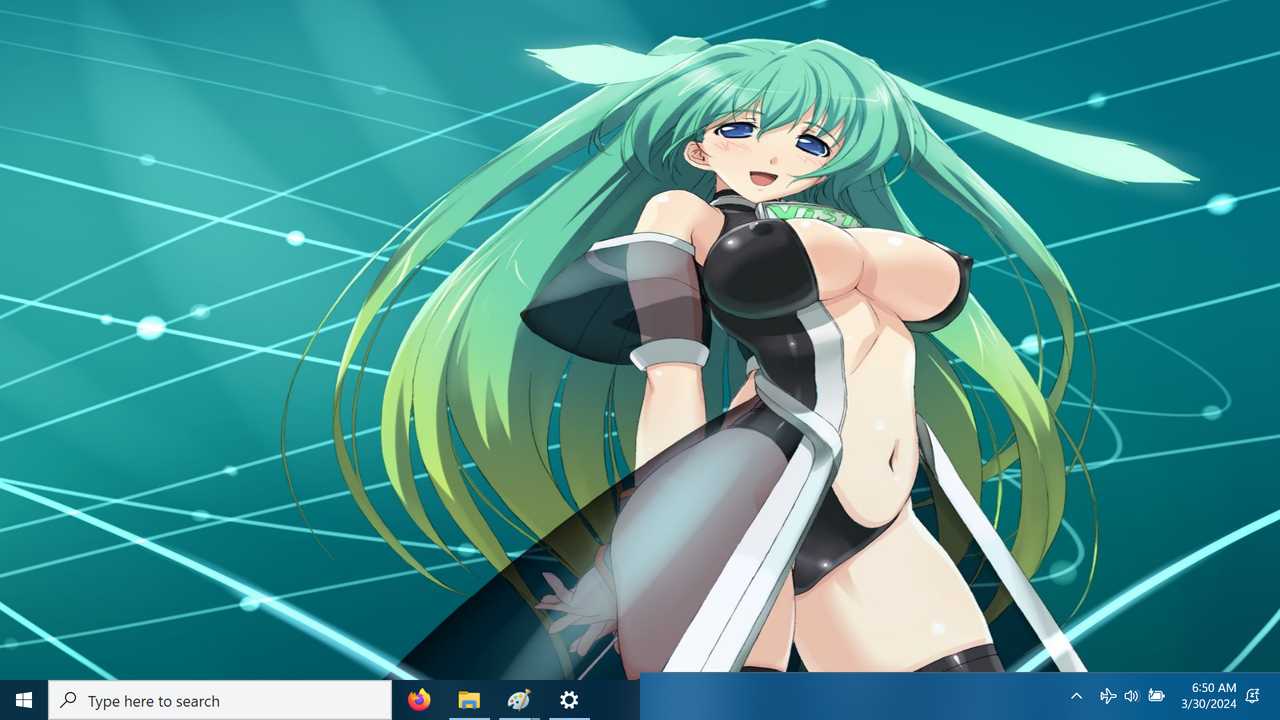Open the Start menu
The width and height of the screenshot is (1280, 720).
coord(22,700)
